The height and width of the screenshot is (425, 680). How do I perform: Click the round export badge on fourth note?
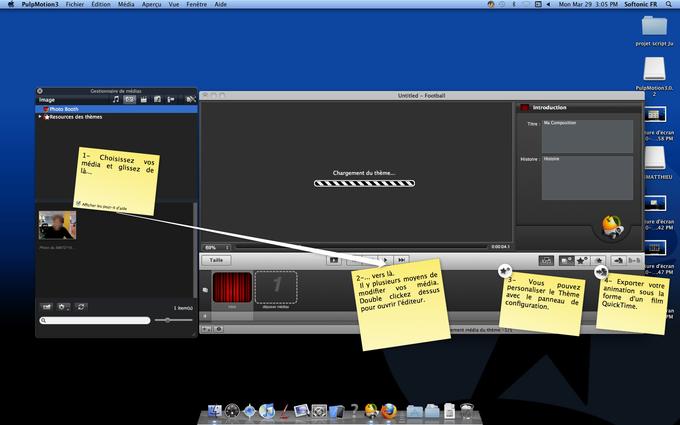click(x=601, y=272)
